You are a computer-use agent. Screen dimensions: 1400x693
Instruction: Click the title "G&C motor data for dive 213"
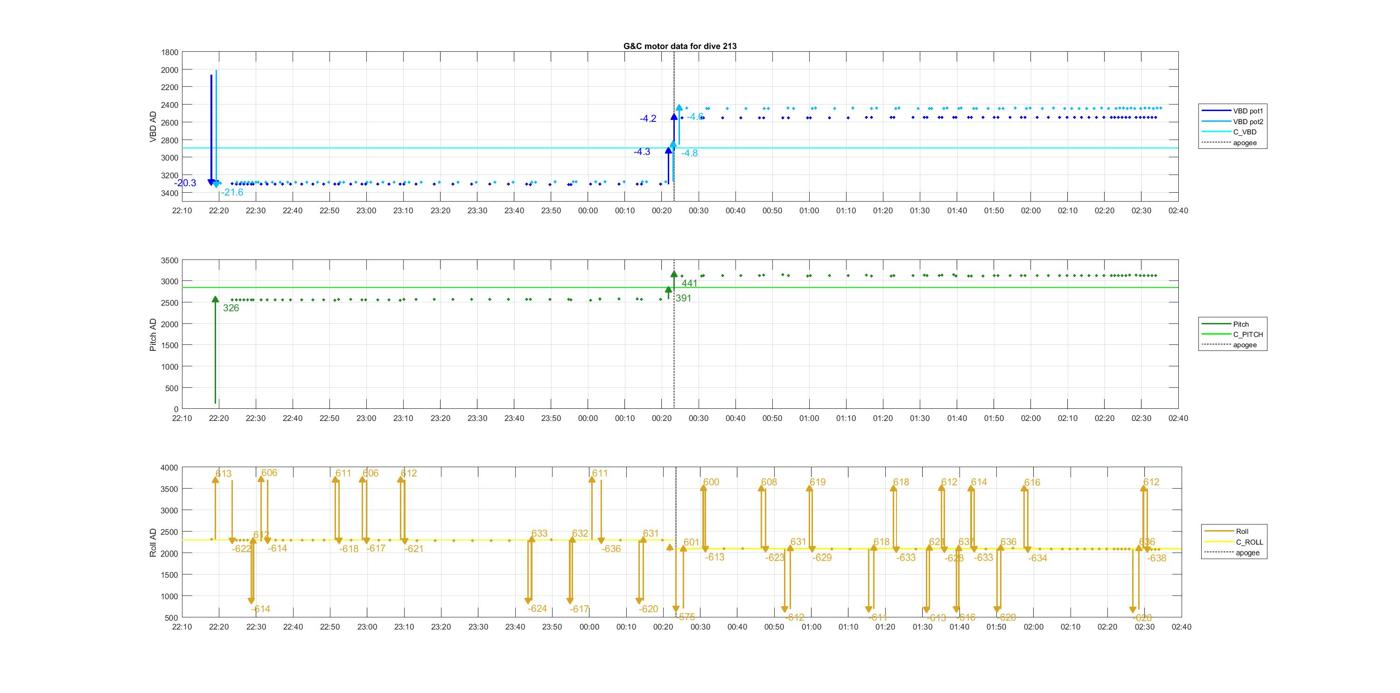coord(680,46)
